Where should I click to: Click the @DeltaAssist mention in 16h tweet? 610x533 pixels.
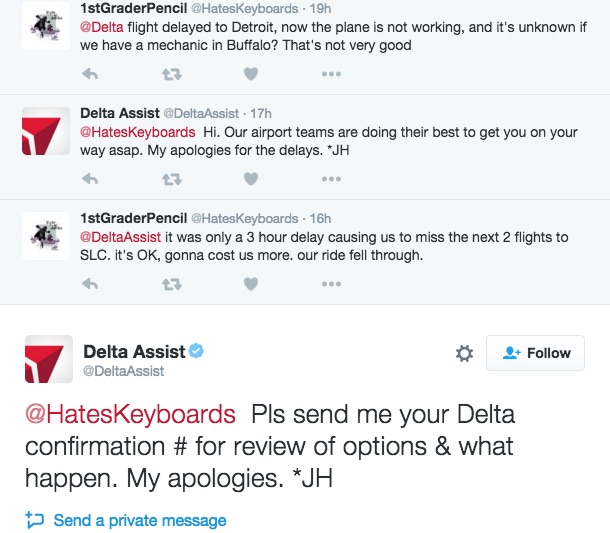(120, 237)
